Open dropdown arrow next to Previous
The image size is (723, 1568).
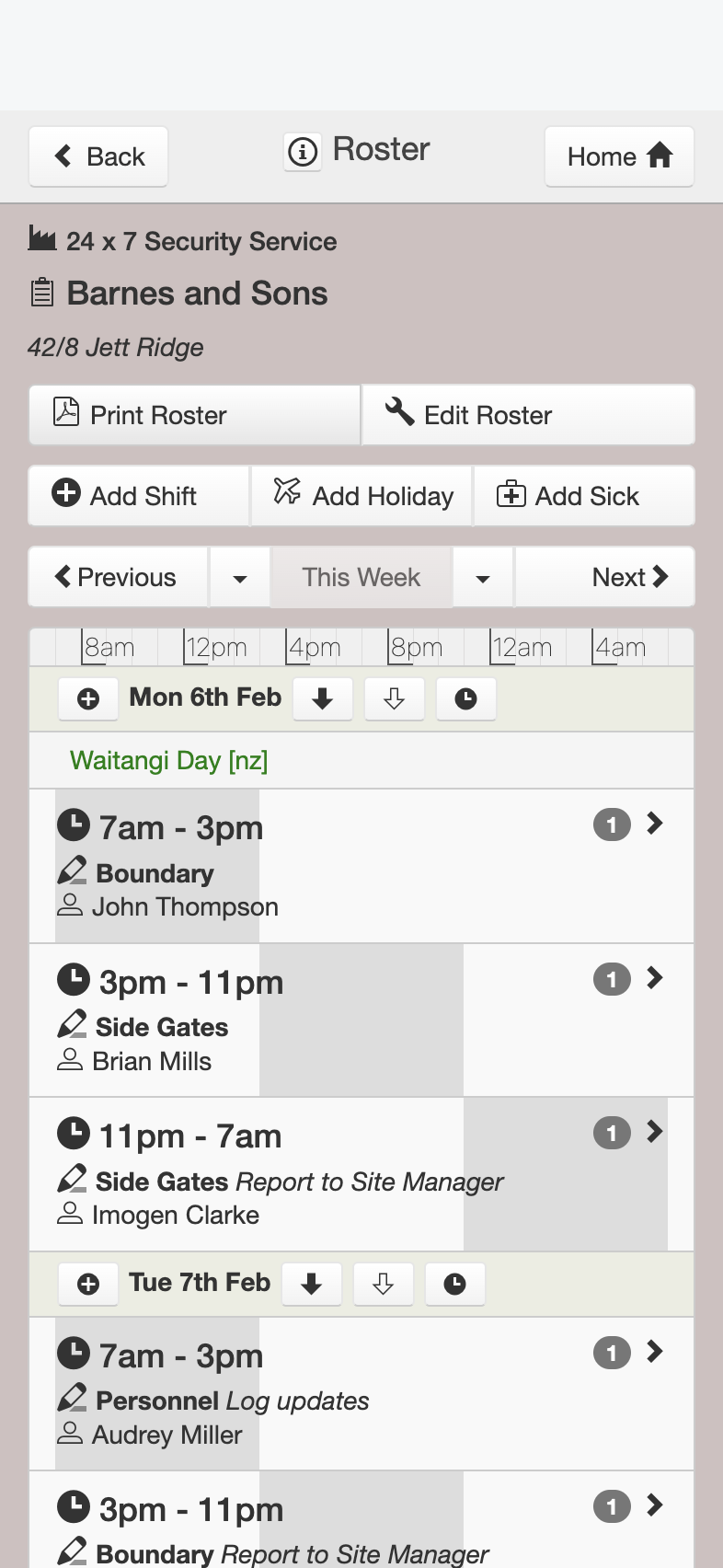pyautogui.click(x=240, y=578)
